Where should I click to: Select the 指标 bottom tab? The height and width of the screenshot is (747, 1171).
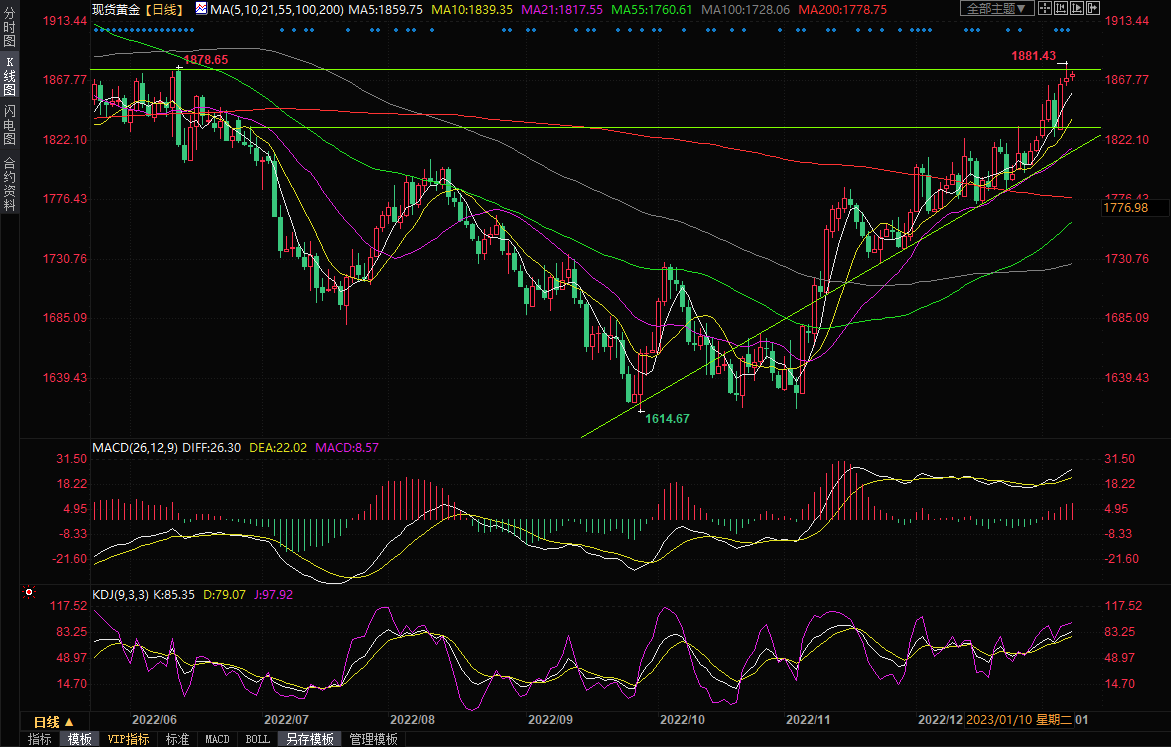(x=40, y=739)
